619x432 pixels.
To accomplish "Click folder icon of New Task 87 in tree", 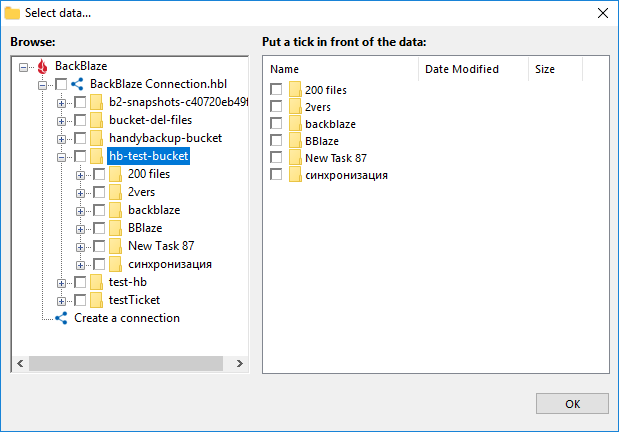I will 115,246.
